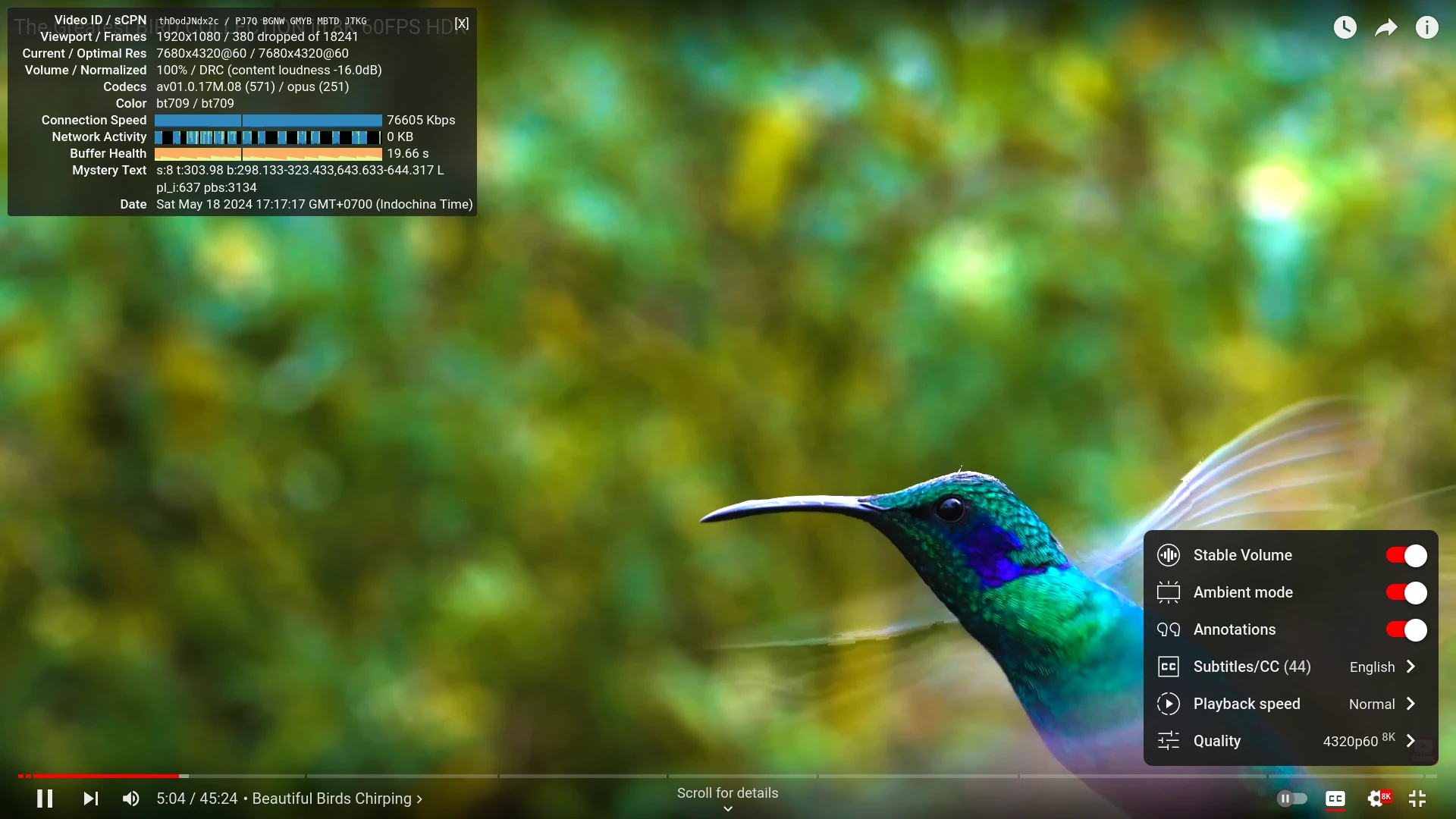Click the Playback speed icon
The width and height of the screenshot is (1456, 819).
(x=1169, y=704)
